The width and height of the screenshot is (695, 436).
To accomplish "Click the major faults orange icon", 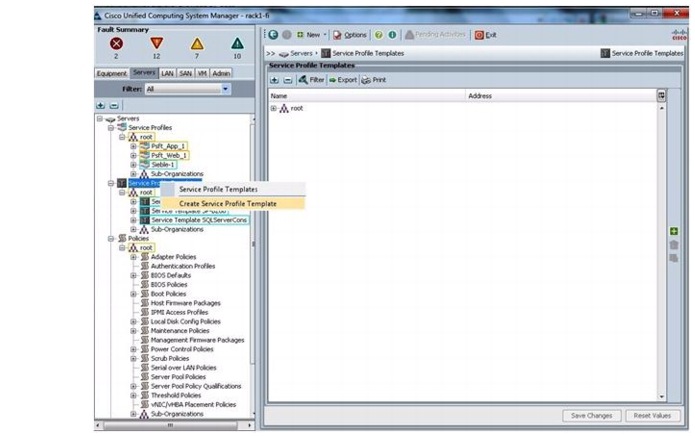I will (156, 43).
